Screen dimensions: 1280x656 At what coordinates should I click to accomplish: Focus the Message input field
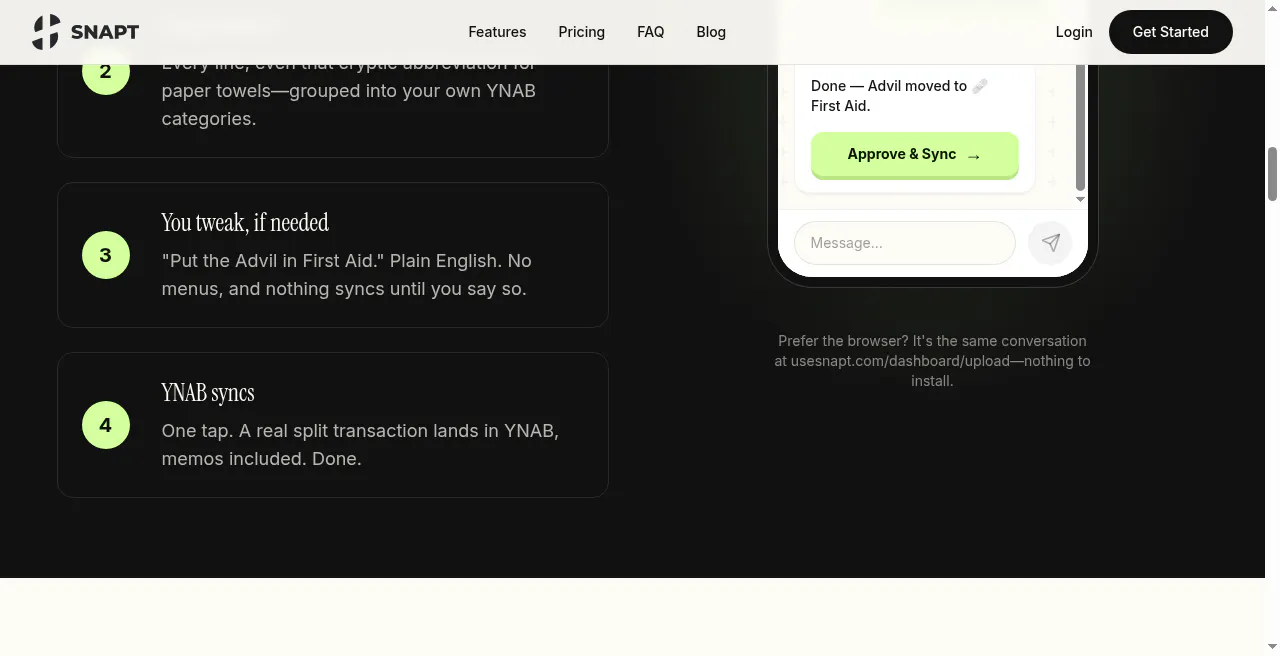(x=904, y=243)
